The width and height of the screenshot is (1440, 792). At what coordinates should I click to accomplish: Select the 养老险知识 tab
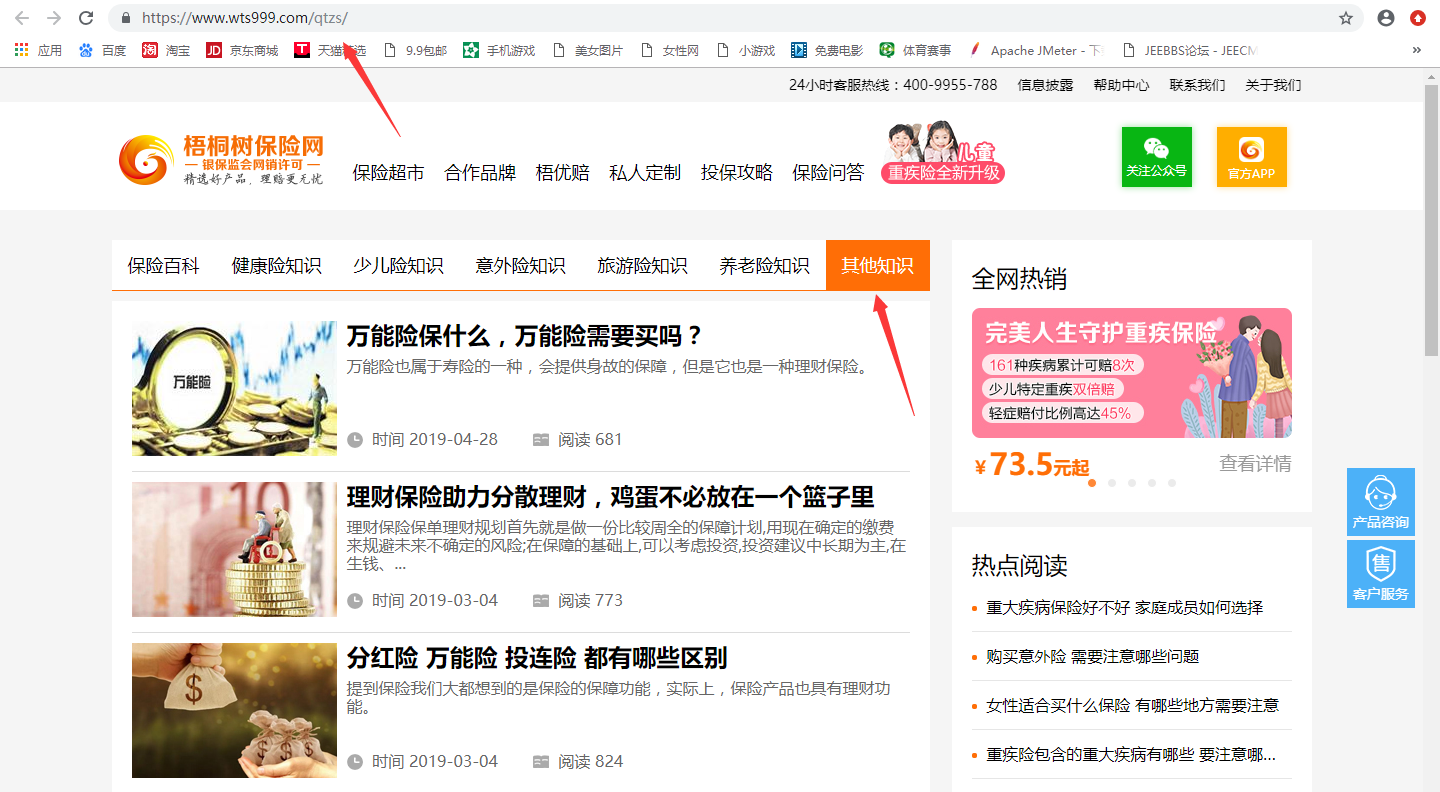(764, 266)
